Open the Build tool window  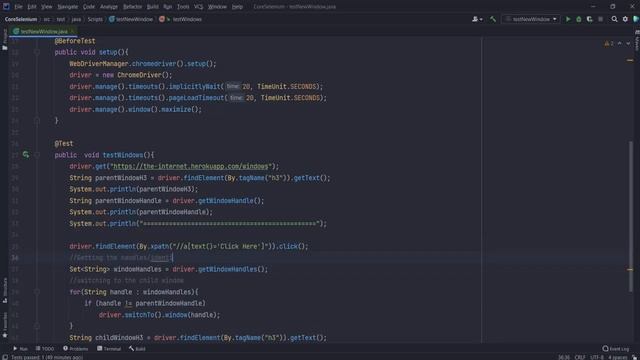point(137,349)
